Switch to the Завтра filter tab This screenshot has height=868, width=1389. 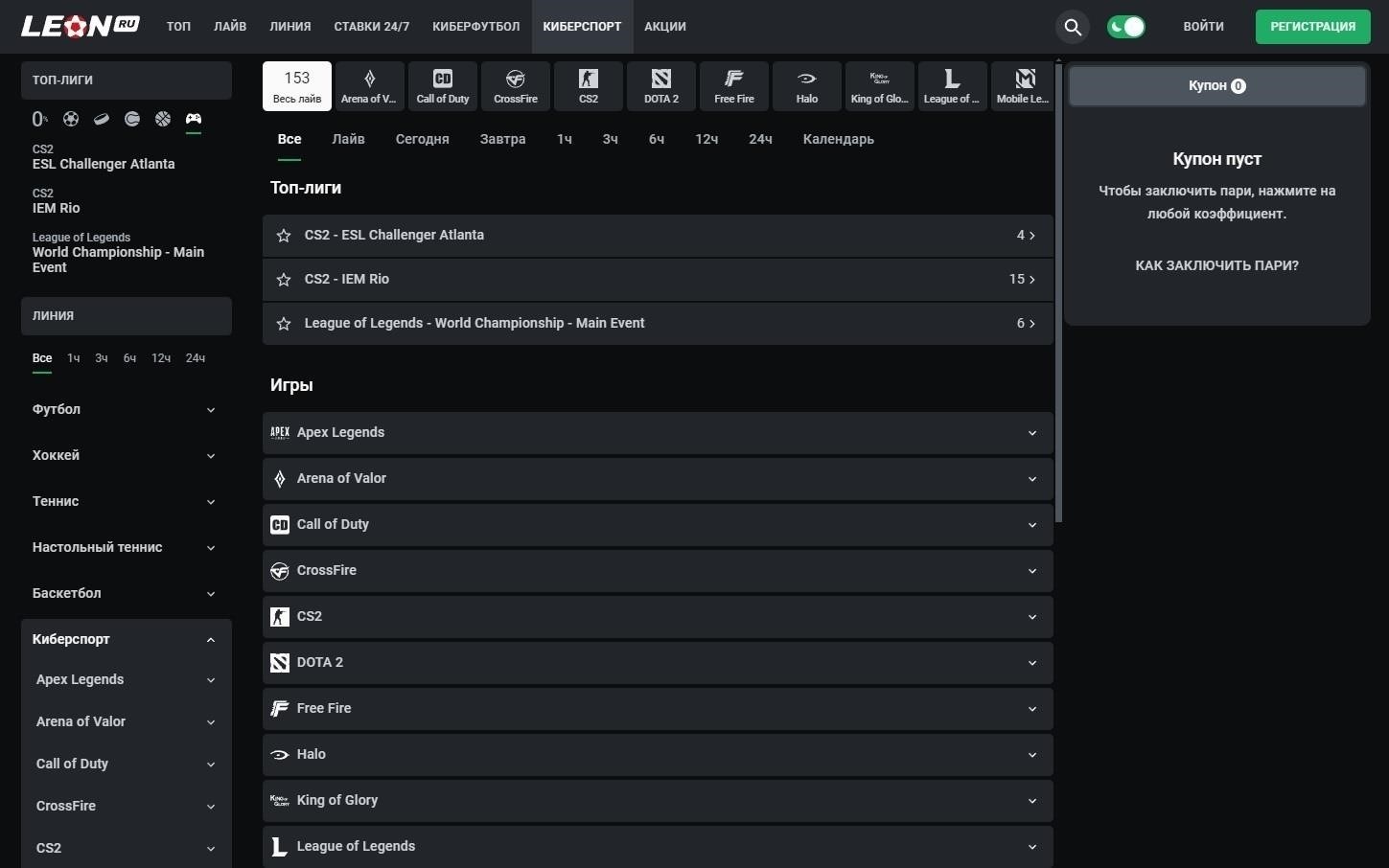[503, 140]
